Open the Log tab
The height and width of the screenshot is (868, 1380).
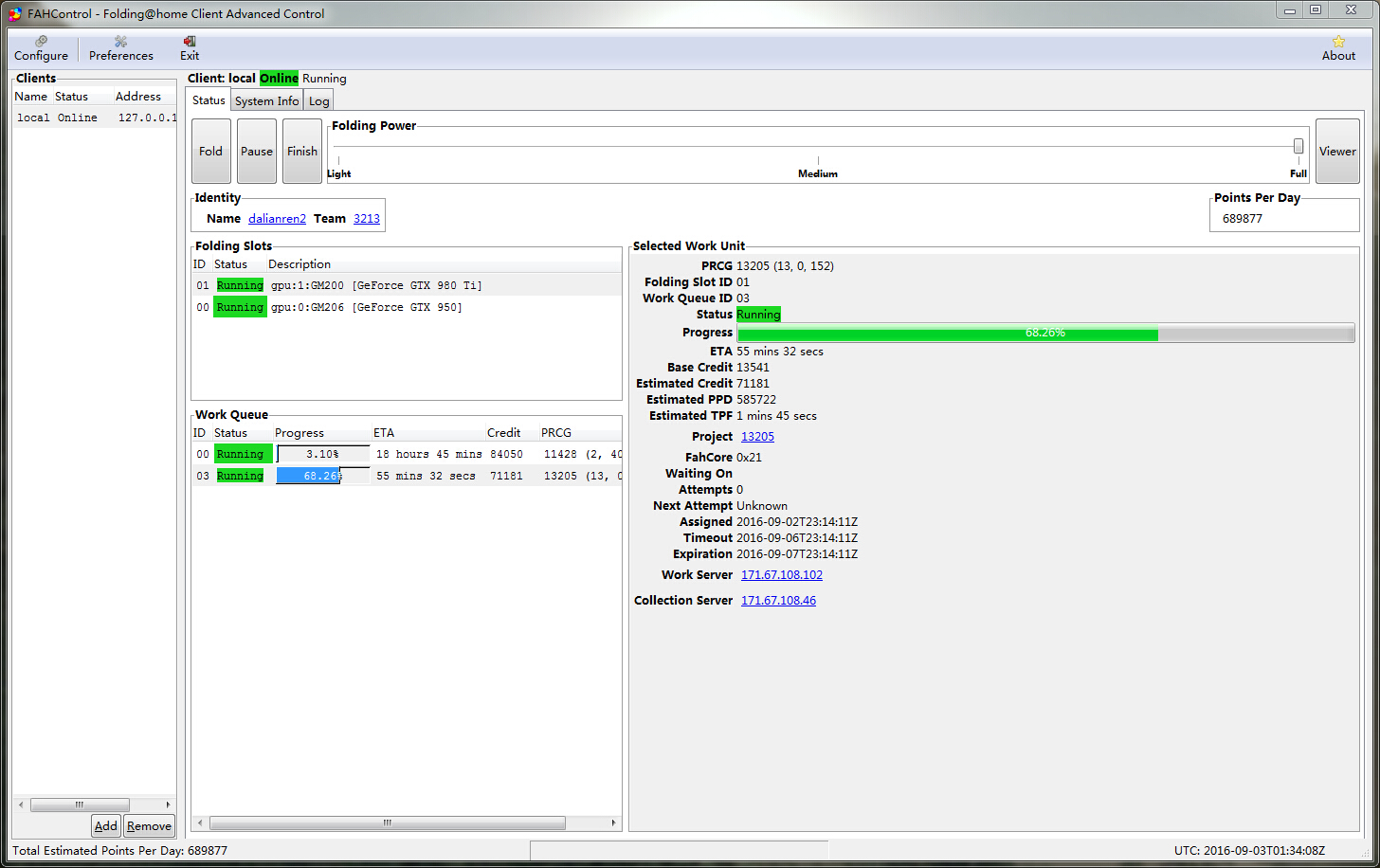coord(319,101)
